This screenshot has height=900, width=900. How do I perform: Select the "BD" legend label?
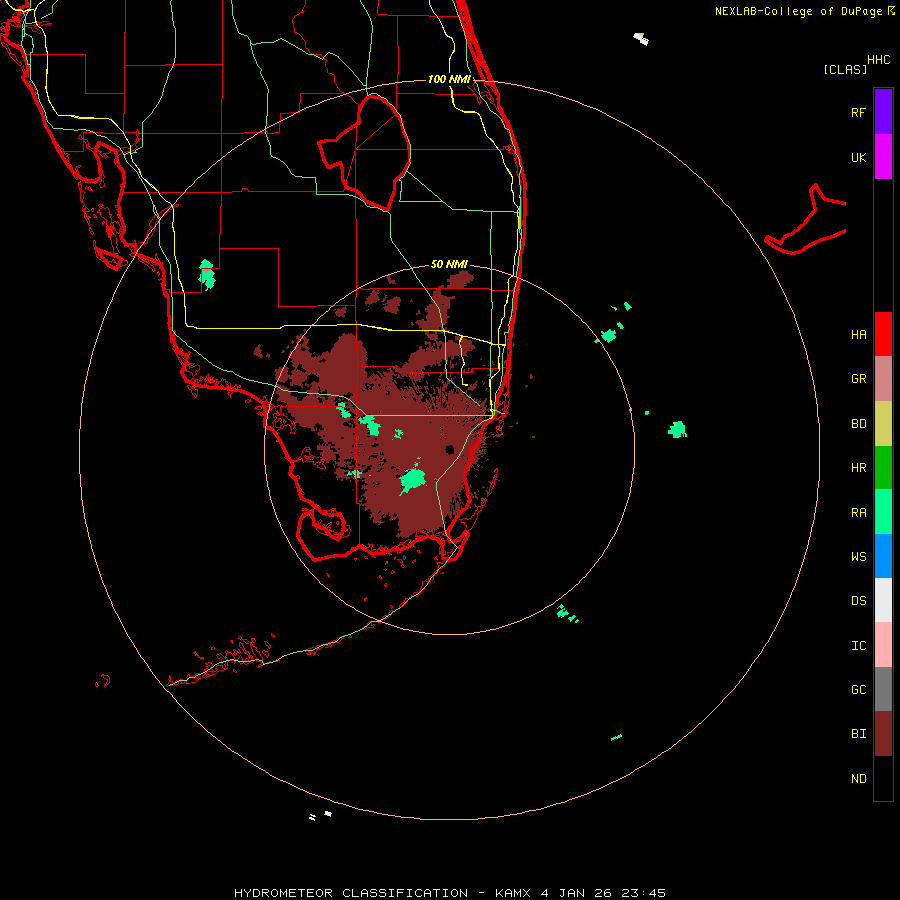click(x=858, y=424)
